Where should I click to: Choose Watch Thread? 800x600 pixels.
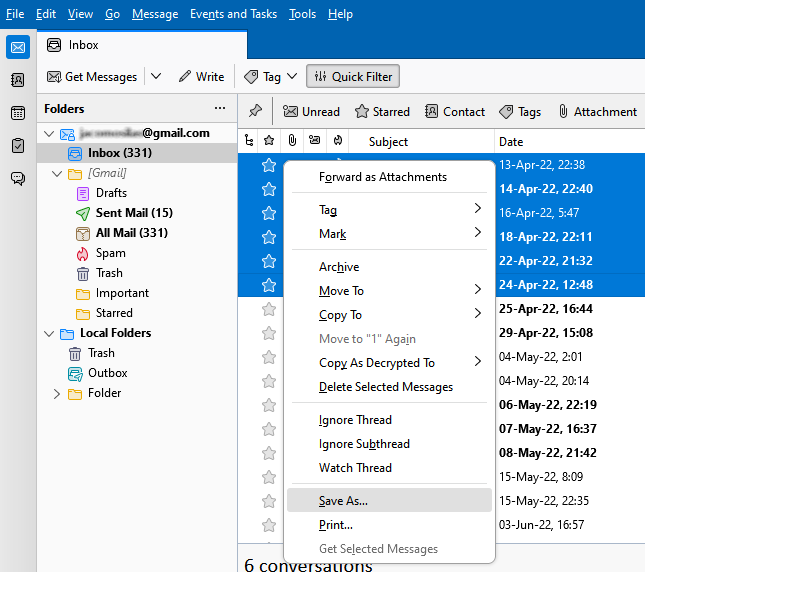coord(389,468)
